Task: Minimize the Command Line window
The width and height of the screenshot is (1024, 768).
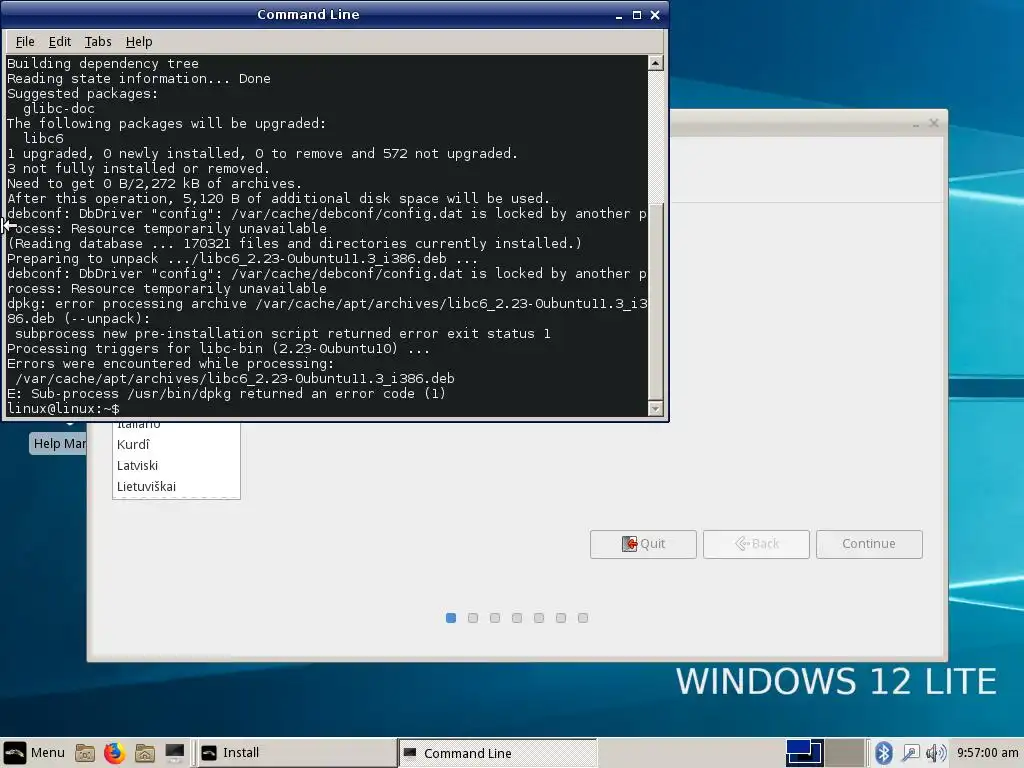Action: coord(618,15)
